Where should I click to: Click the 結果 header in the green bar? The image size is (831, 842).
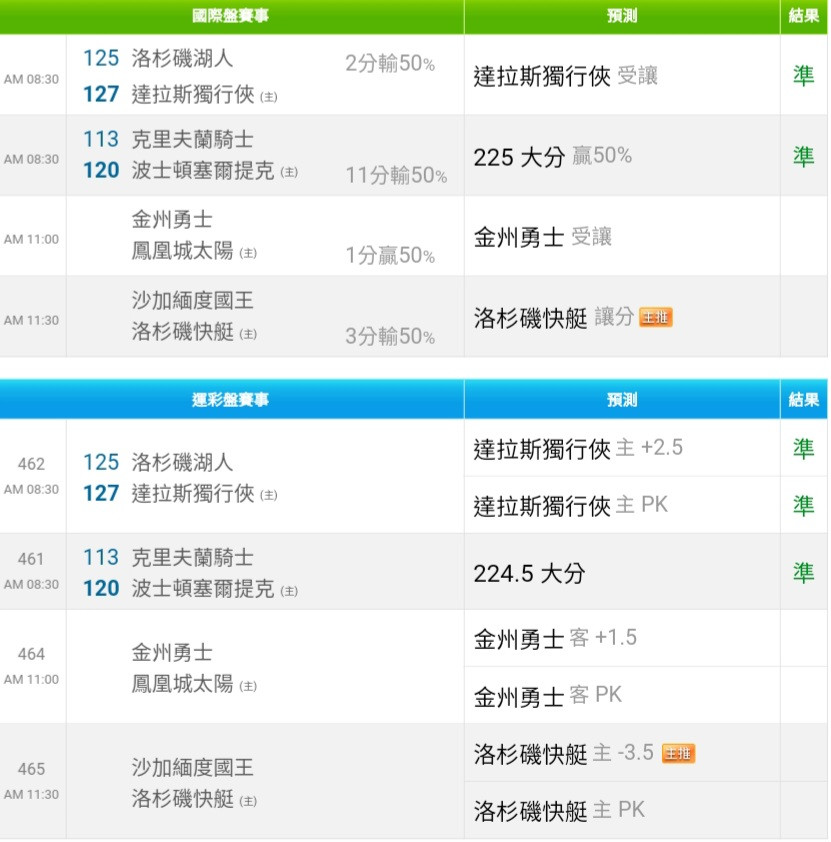[x=804, y=16]
